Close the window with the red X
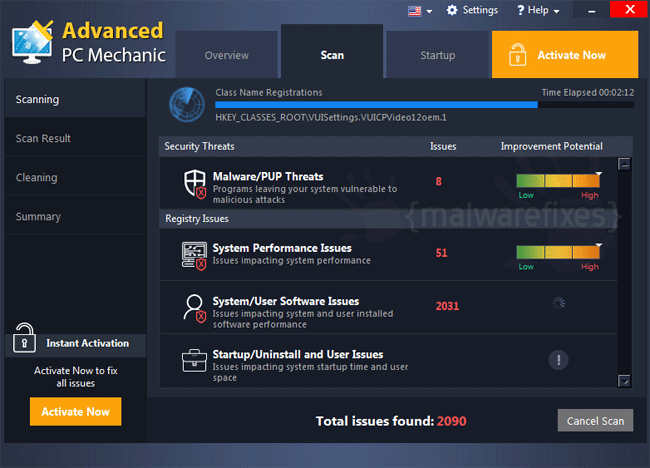The height and width of the screenshot is (468, 650). pyautogui.click(x=629, y=9)
